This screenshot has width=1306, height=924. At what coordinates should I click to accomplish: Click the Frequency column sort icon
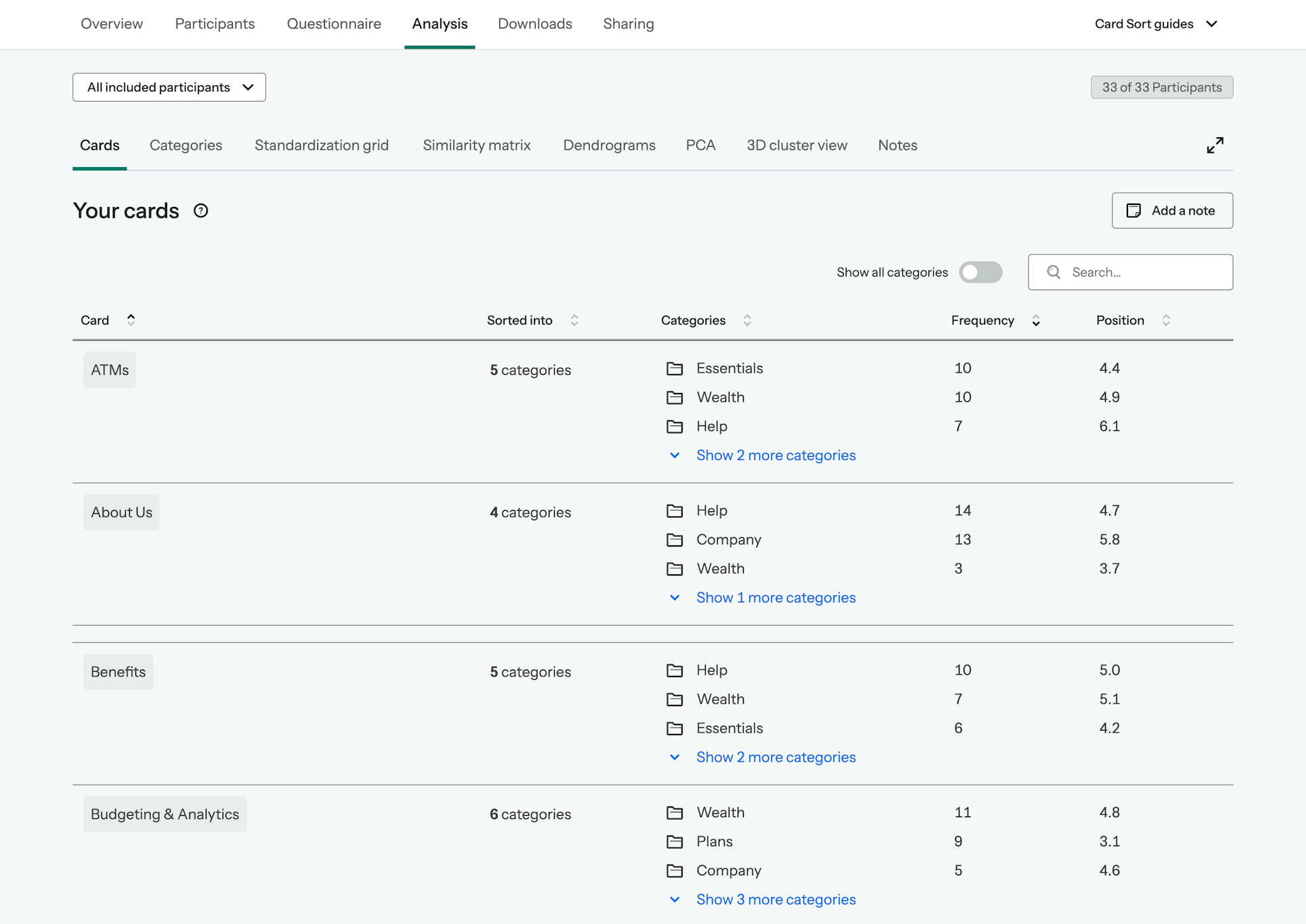pos(1035,320)
